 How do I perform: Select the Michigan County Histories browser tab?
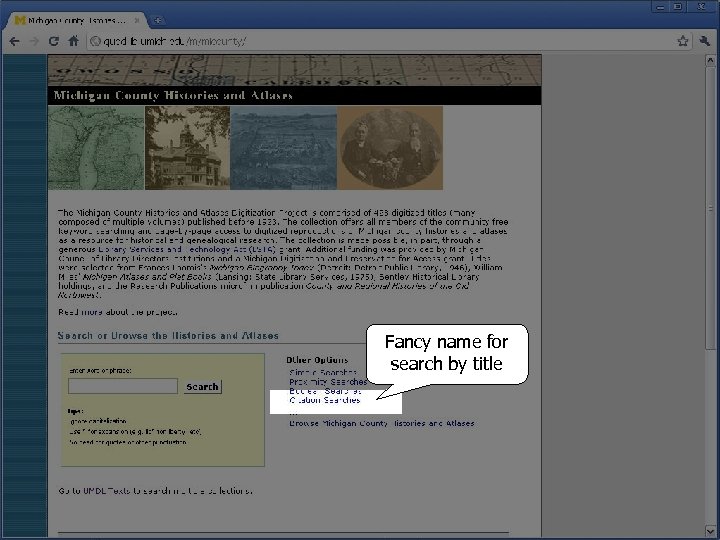coord(76,21)
